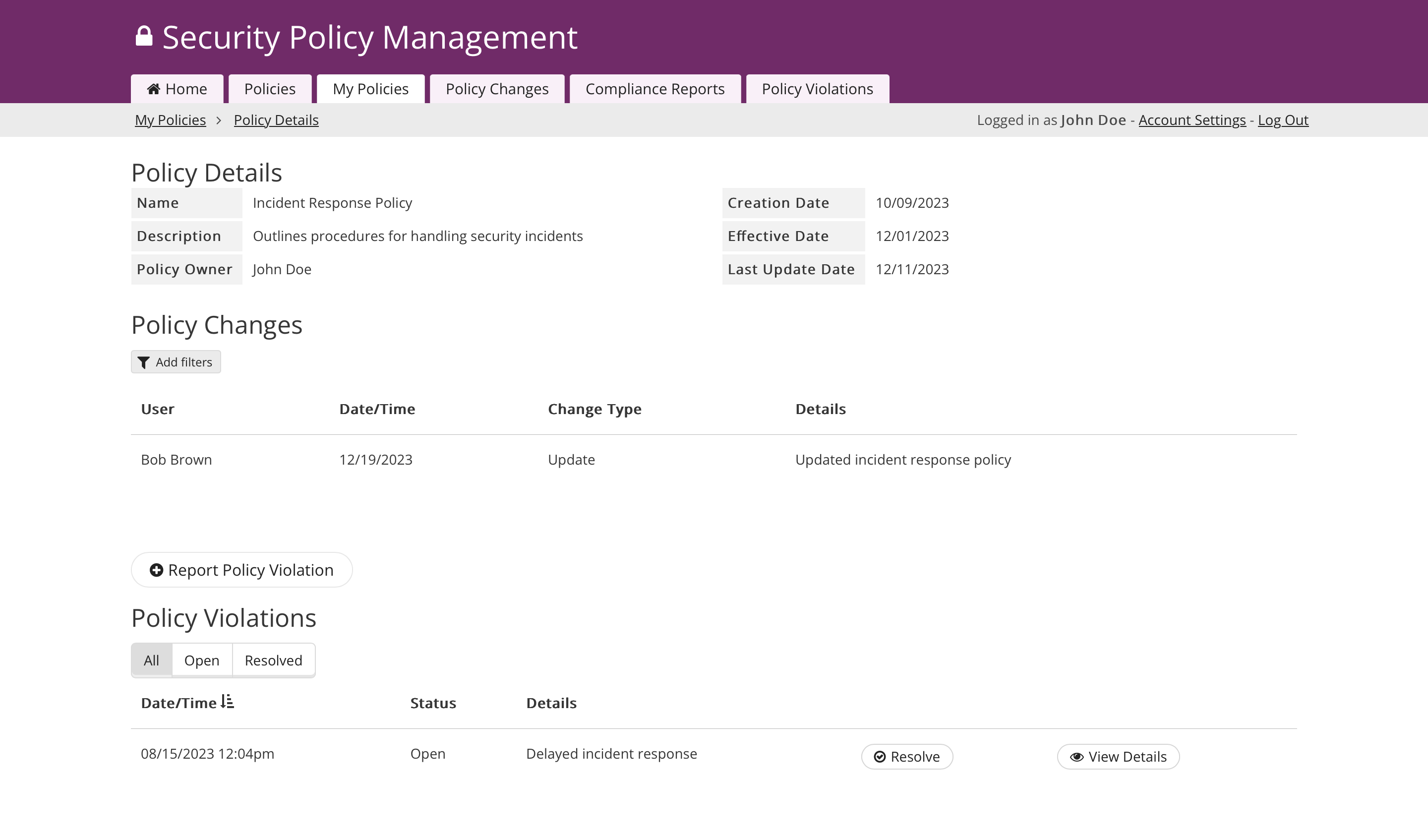Click the checkmark icon on Resolve button
The width and height of the screenshot is (1428, 840).
880,757
